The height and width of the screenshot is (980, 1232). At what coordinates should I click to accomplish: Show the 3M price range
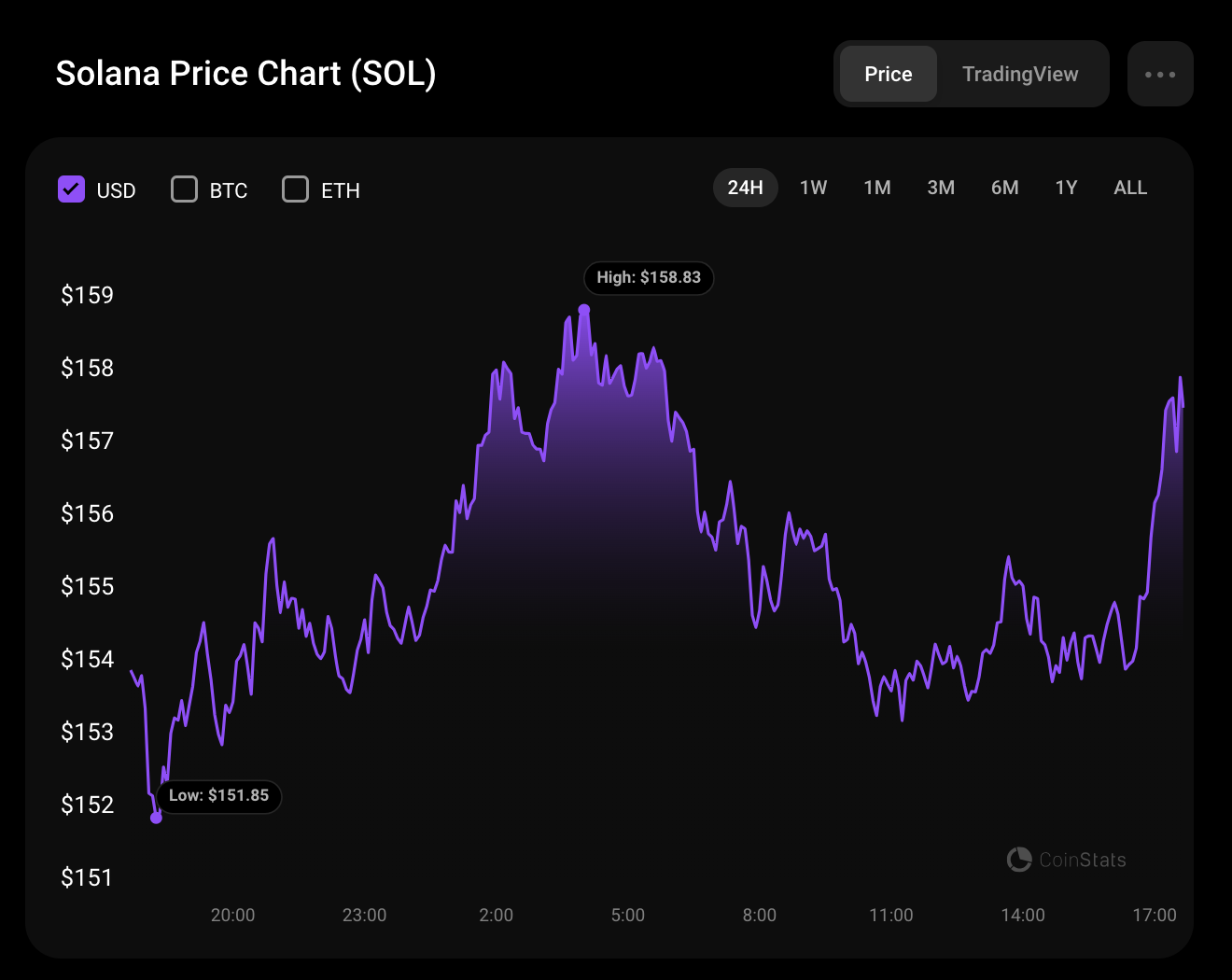(x=941, y=188)
